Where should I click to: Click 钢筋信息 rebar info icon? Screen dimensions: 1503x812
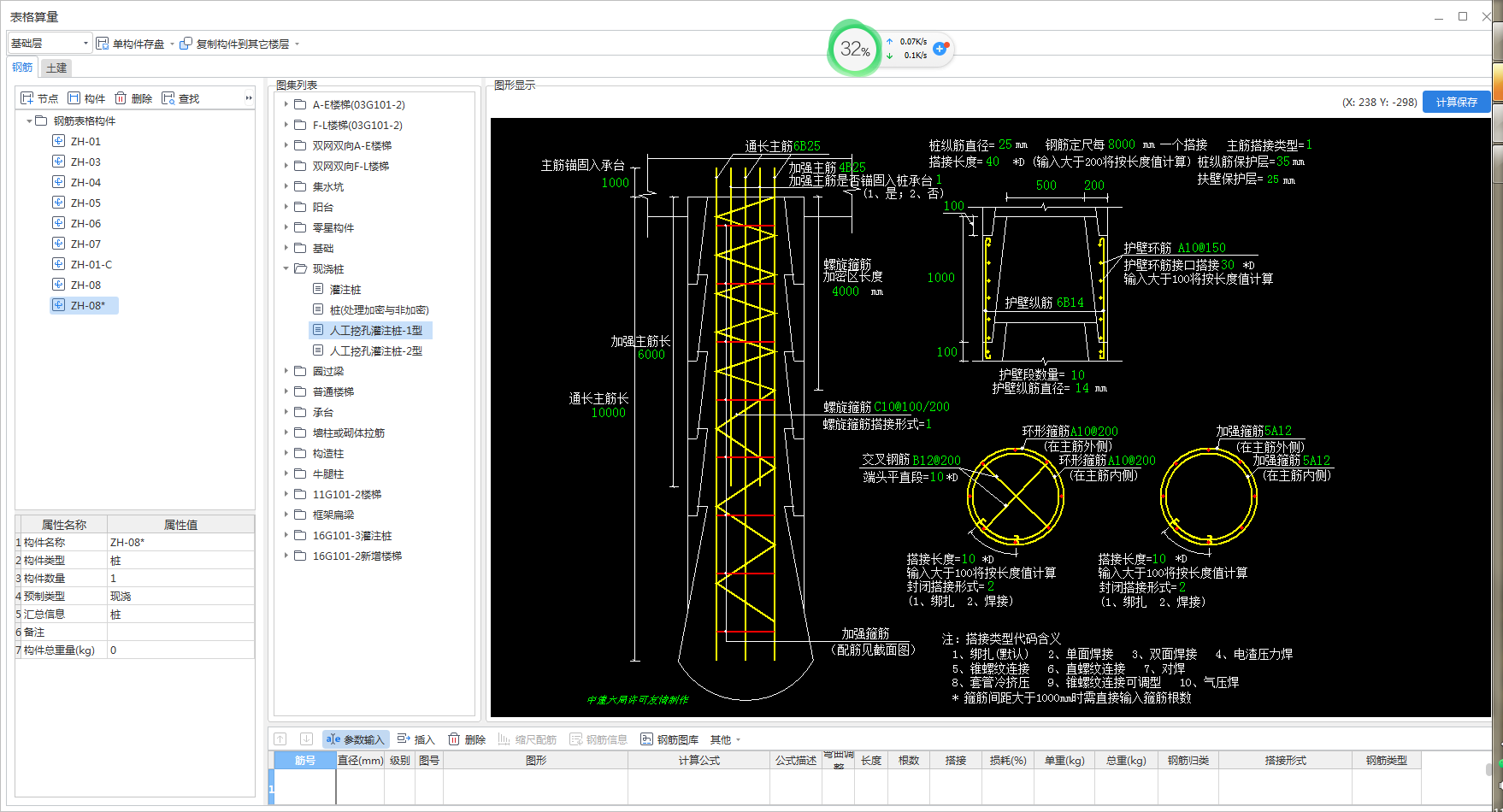(x=576, y=739)
